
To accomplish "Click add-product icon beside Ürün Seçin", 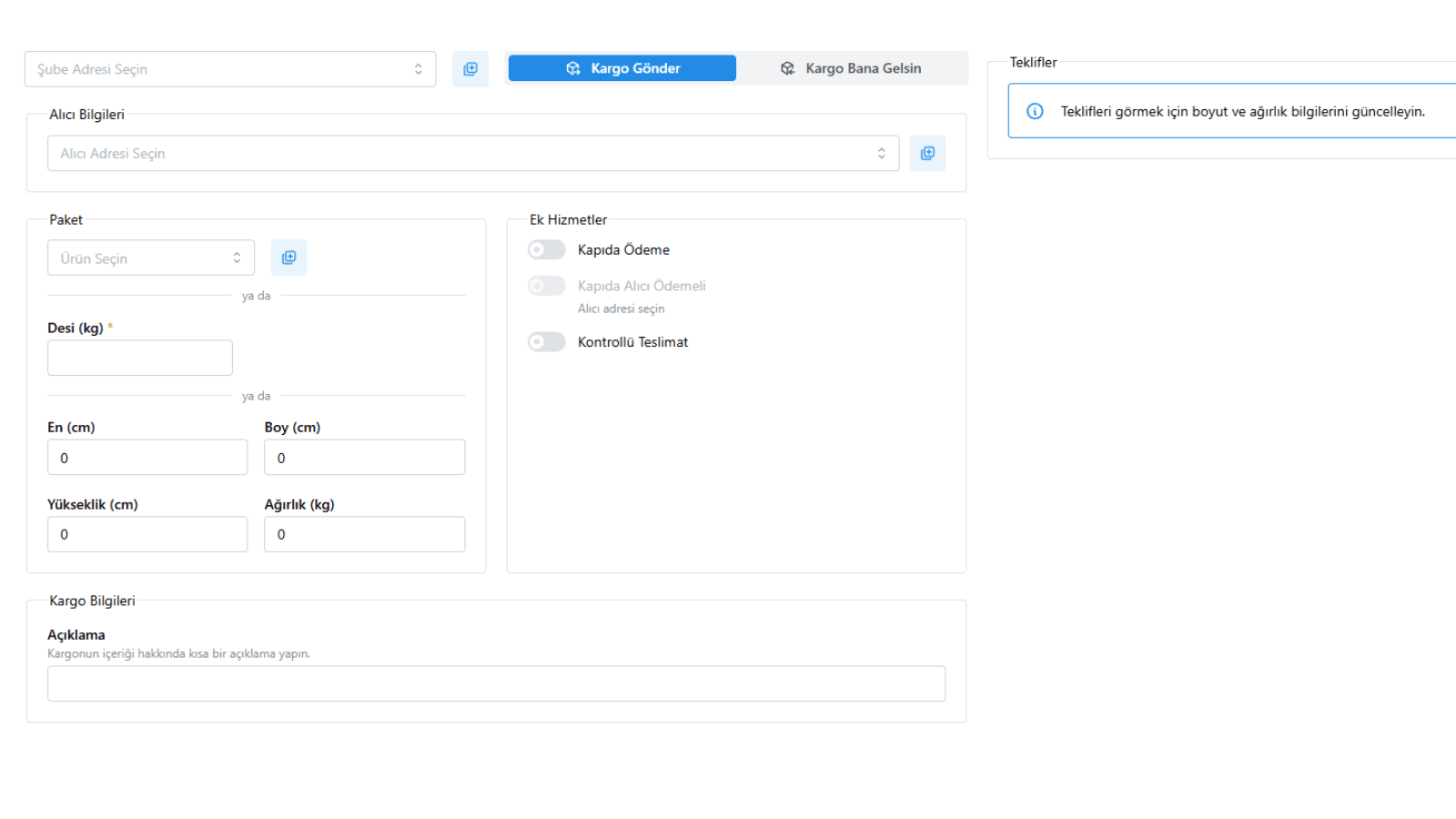I will [288, 258].
